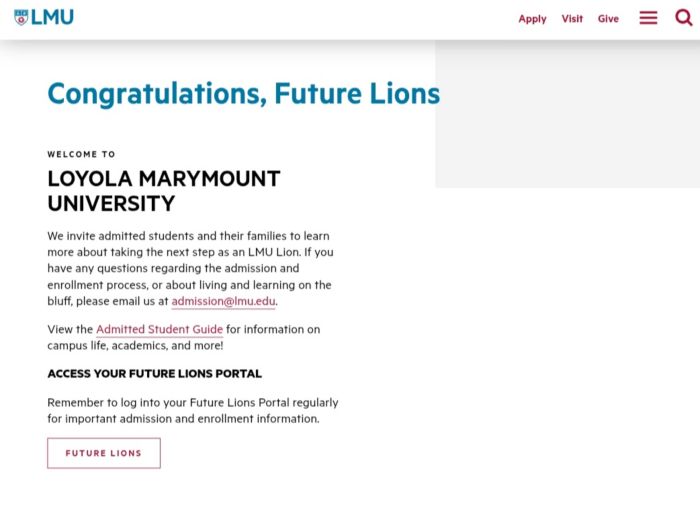Open the Admitted Student Guide link
The image size is (700, 508).
pos(159,329)
